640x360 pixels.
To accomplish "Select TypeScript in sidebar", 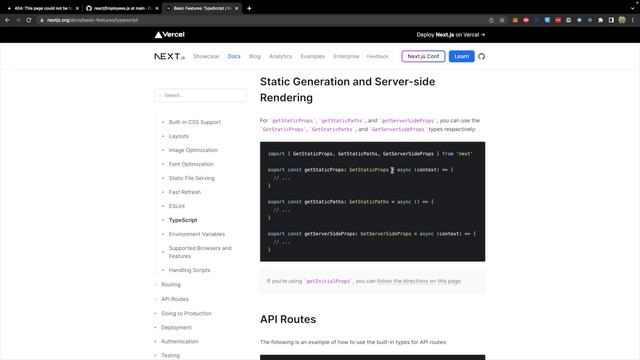I will coord(183,220).
